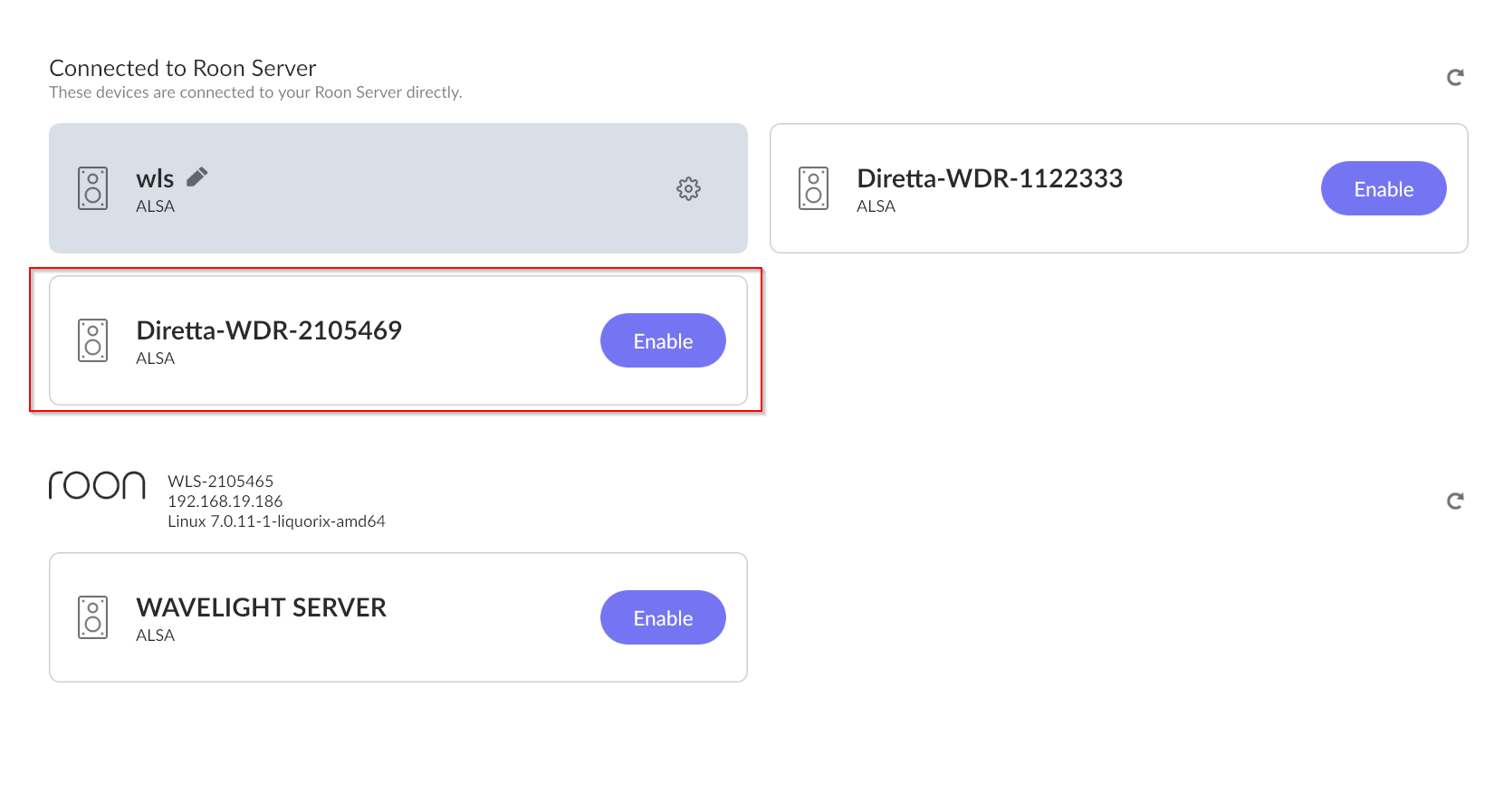
Task: Enable the WAVELIGHT SERVER device
Action: [663, 617]
